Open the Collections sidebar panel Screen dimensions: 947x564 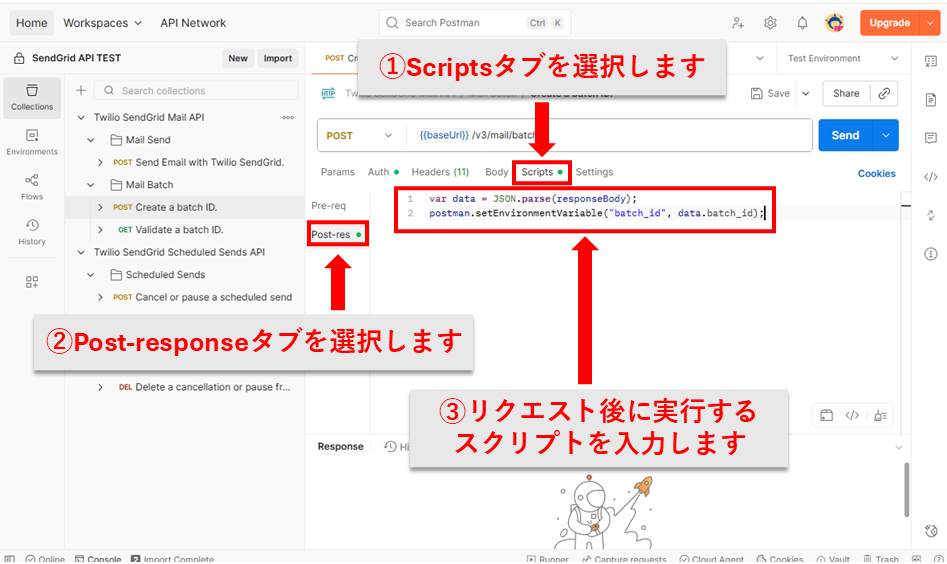[32, 98]
